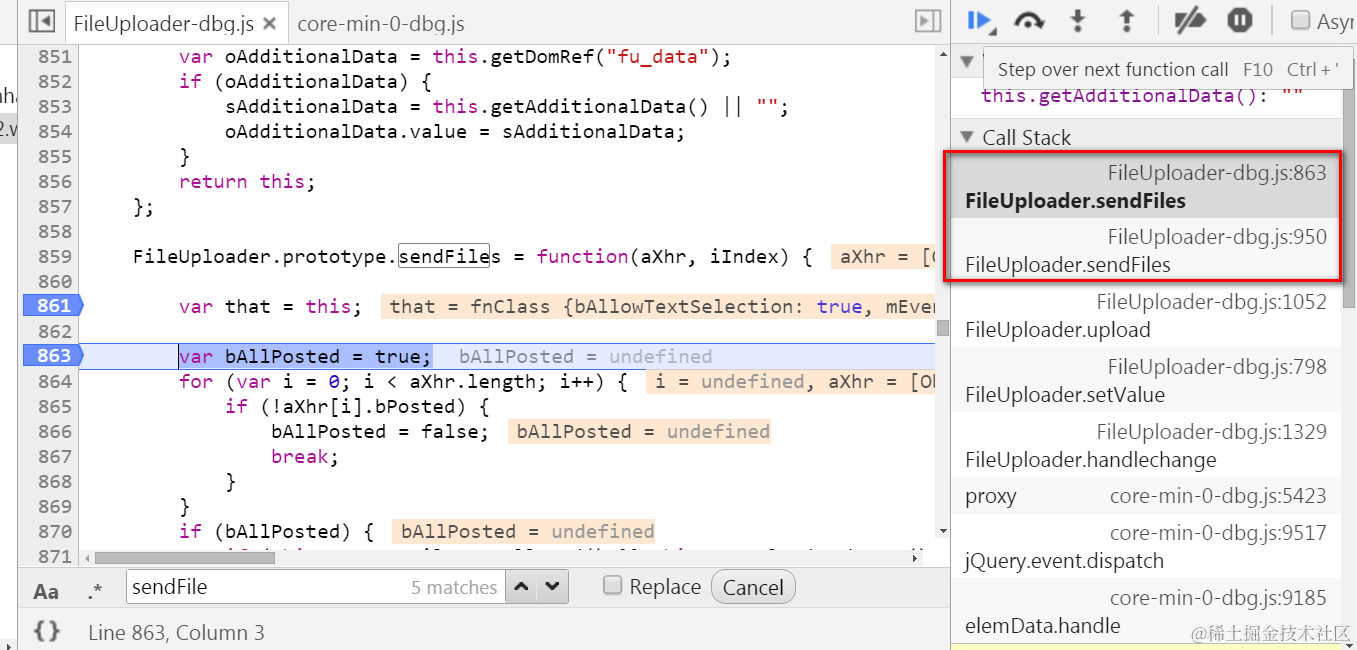Toggle match case Aa search option
Viewport: 1357px width, 650px height.
[46, 591]
